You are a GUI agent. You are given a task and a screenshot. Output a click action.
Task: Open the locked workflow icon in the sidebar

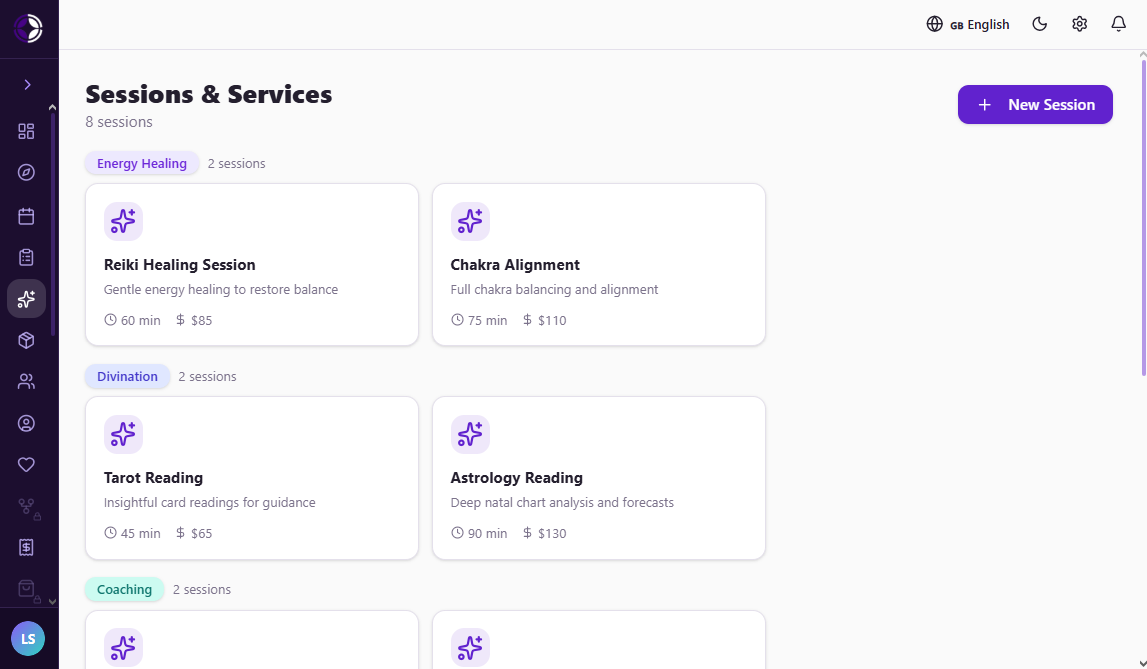(x=28, y=507)
